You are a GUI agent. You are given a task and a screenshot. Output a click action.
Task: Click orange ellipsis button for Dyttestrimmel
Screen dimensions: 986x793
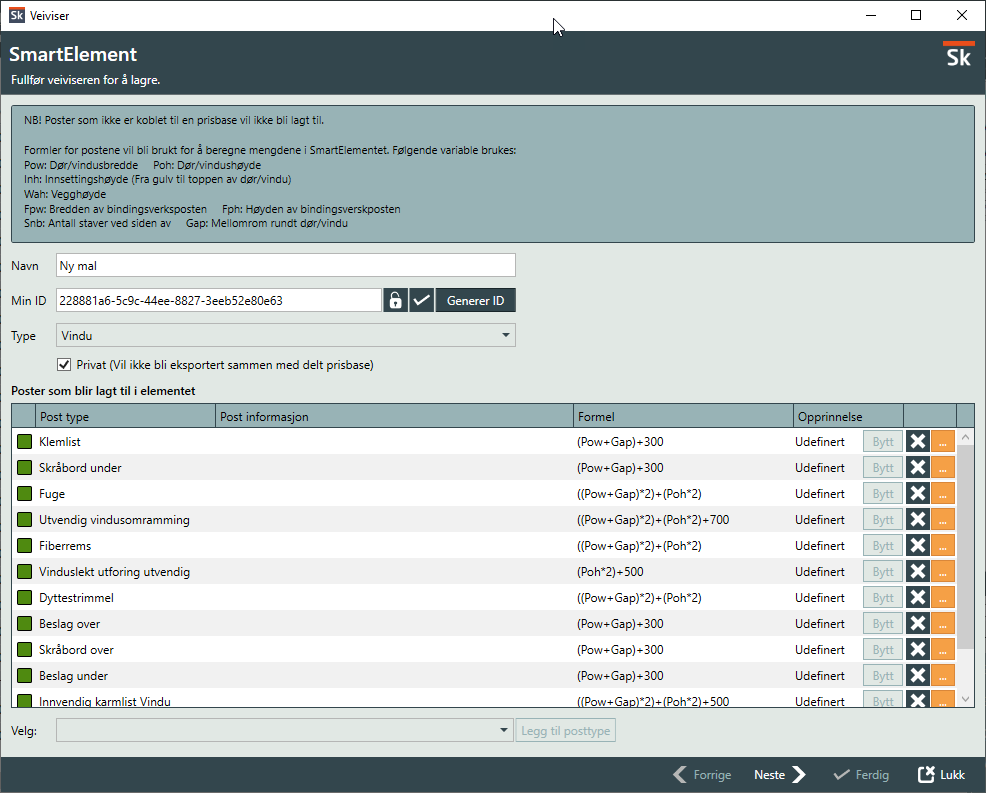(942, 598)
